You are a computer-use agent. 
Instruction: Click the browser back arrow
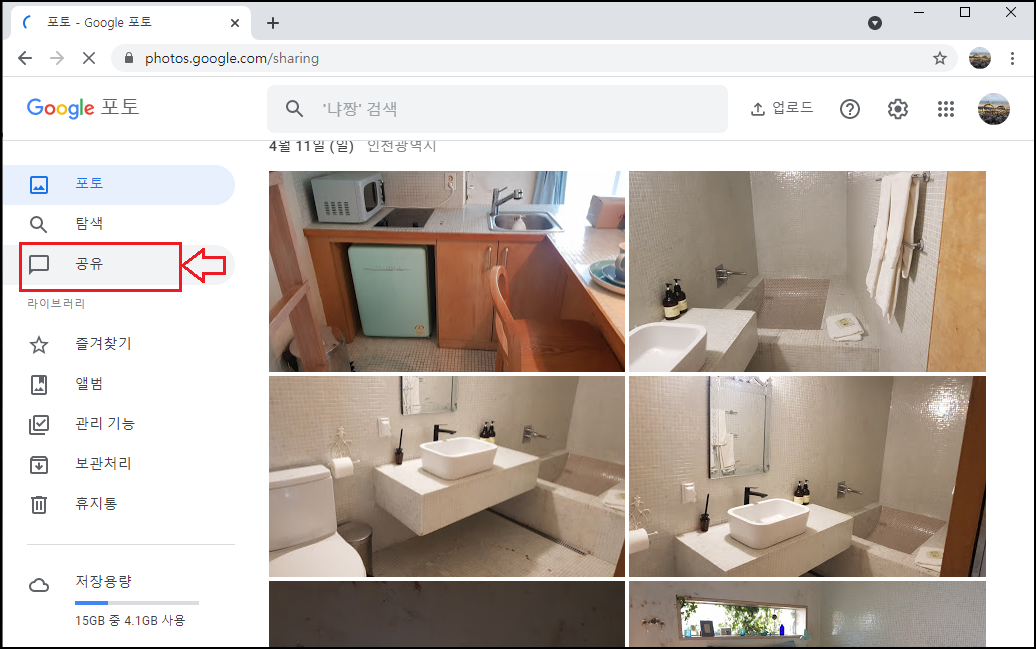tap(25, 58)
